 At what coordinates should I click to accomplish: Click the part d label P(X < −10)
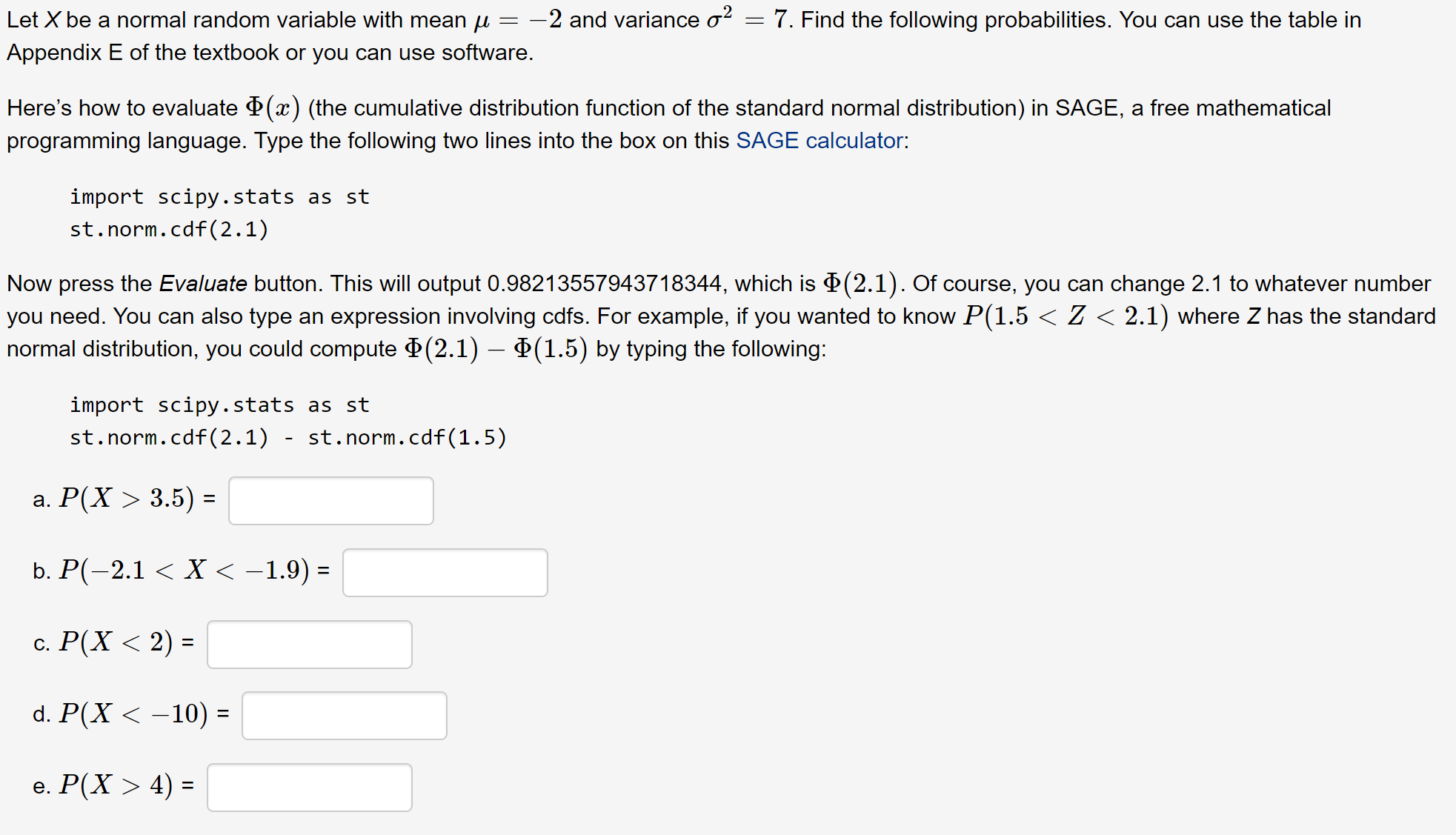(x=133, y=713)
